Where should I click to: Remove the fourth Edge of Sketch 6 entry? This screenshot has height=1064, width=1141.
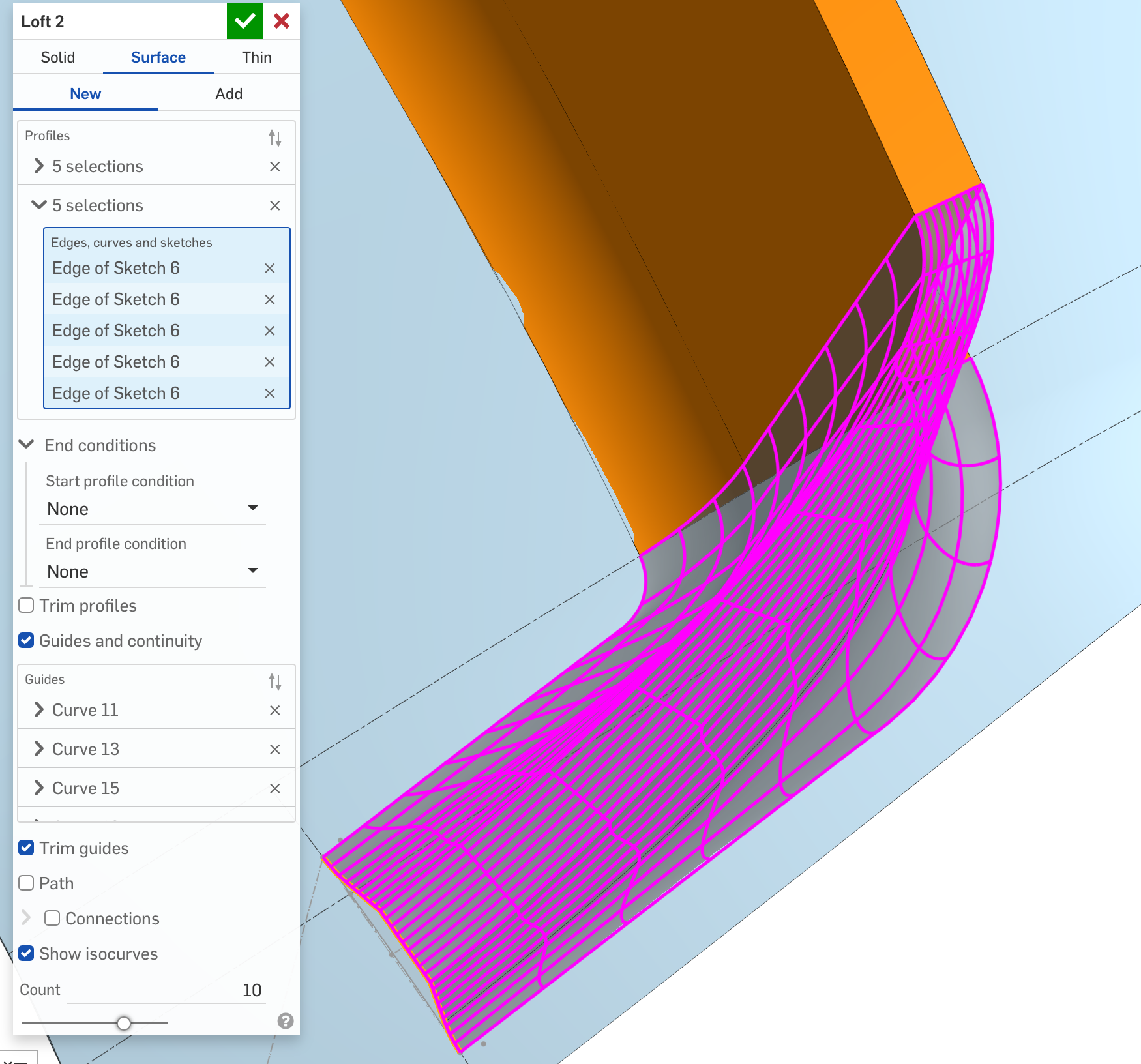(270, 362)
